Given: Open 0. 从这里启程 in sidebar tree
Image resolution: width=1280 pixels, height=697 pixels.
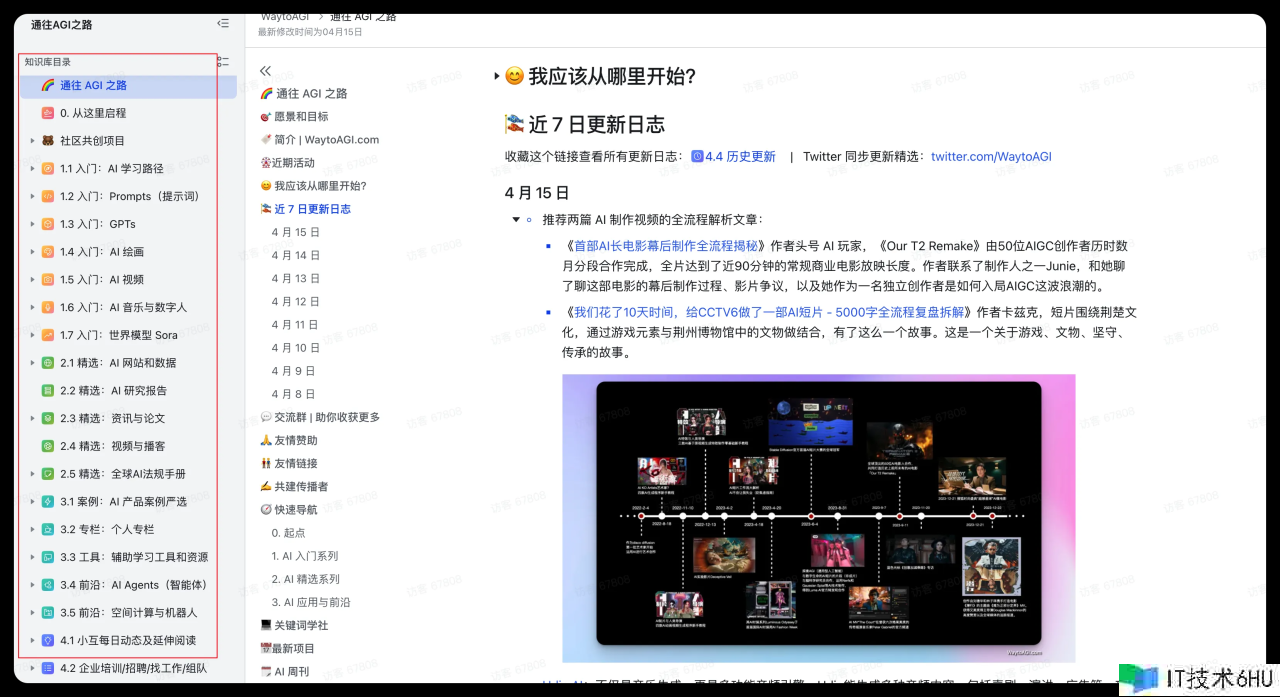Looking at the screenshot, I should click(93, 113).
